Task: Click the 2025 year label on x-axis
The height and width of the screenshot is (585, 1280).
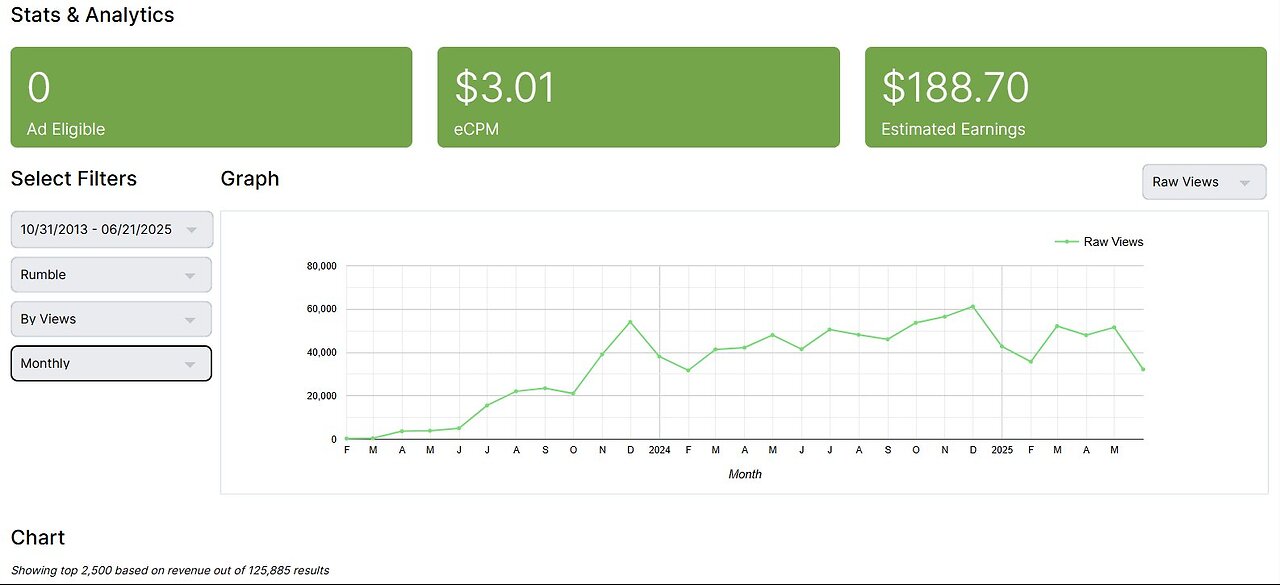Action: [x=1002, y=450]
